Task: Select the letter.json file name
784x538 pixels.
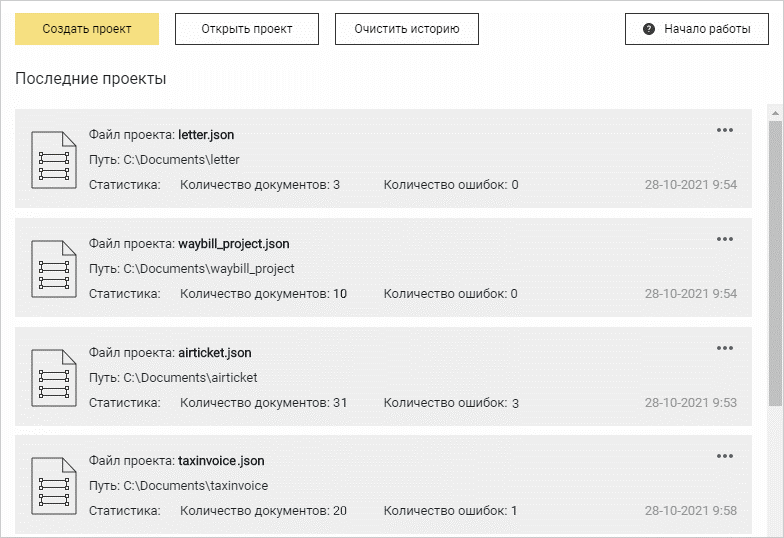Action: (x=206, y=134)
